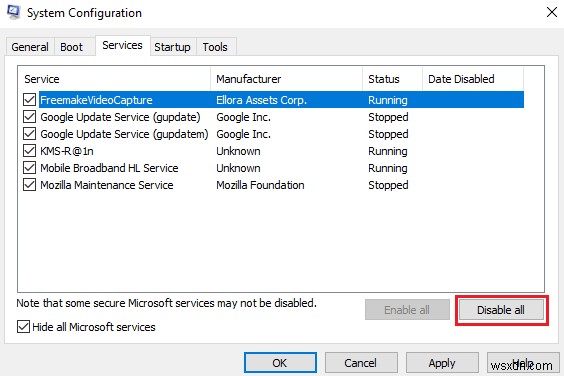Click the greyed Enable all button
Image resolution: width=564 pixels, height=376 pixels.
click(407, 310)
